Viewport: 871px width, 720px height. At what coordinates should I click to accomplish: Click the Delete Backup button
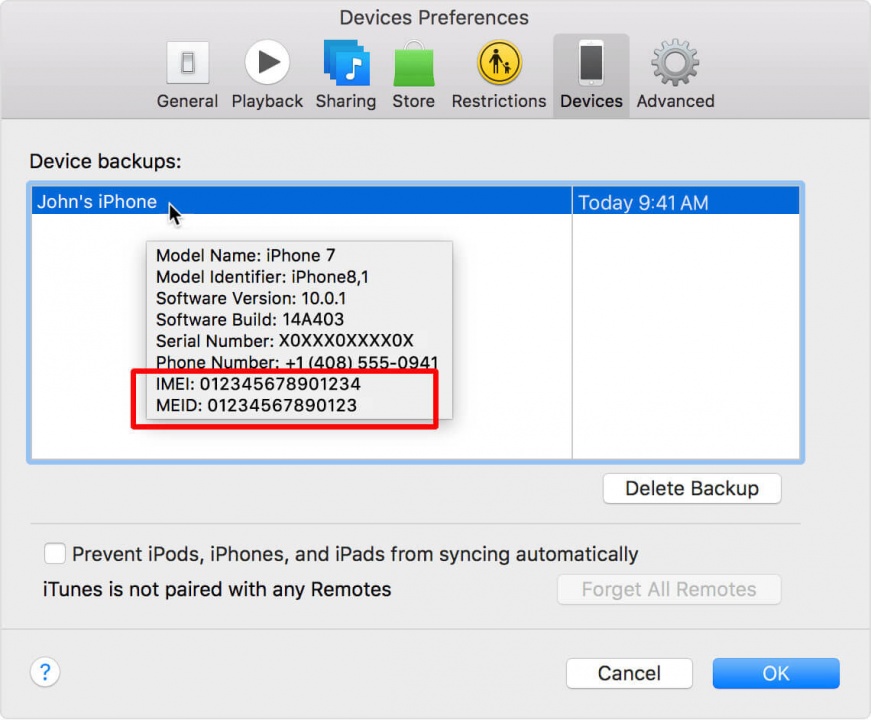(x=692, y=488)
